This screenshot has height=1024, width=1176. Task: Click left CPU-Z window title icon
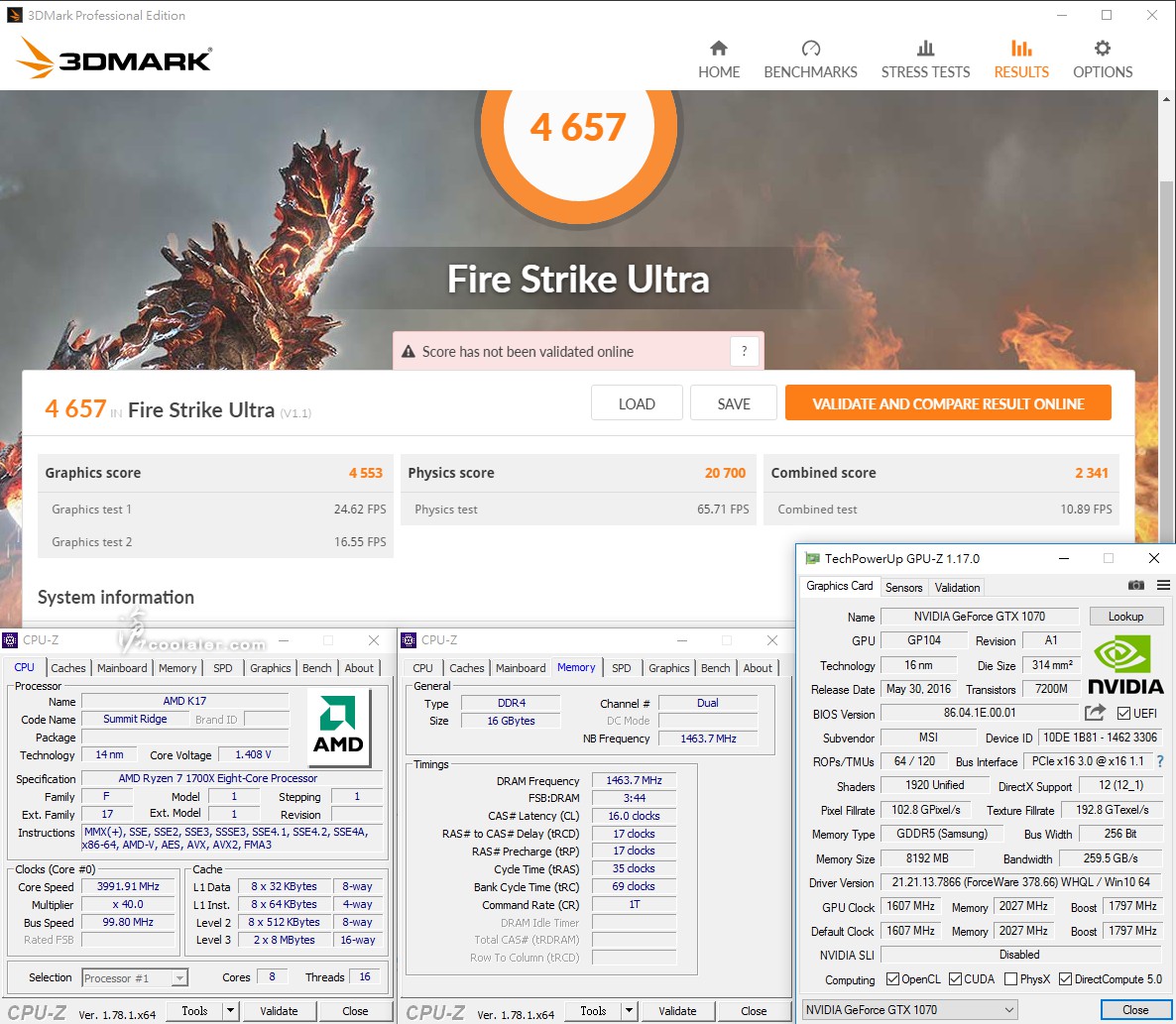(10, 640)
